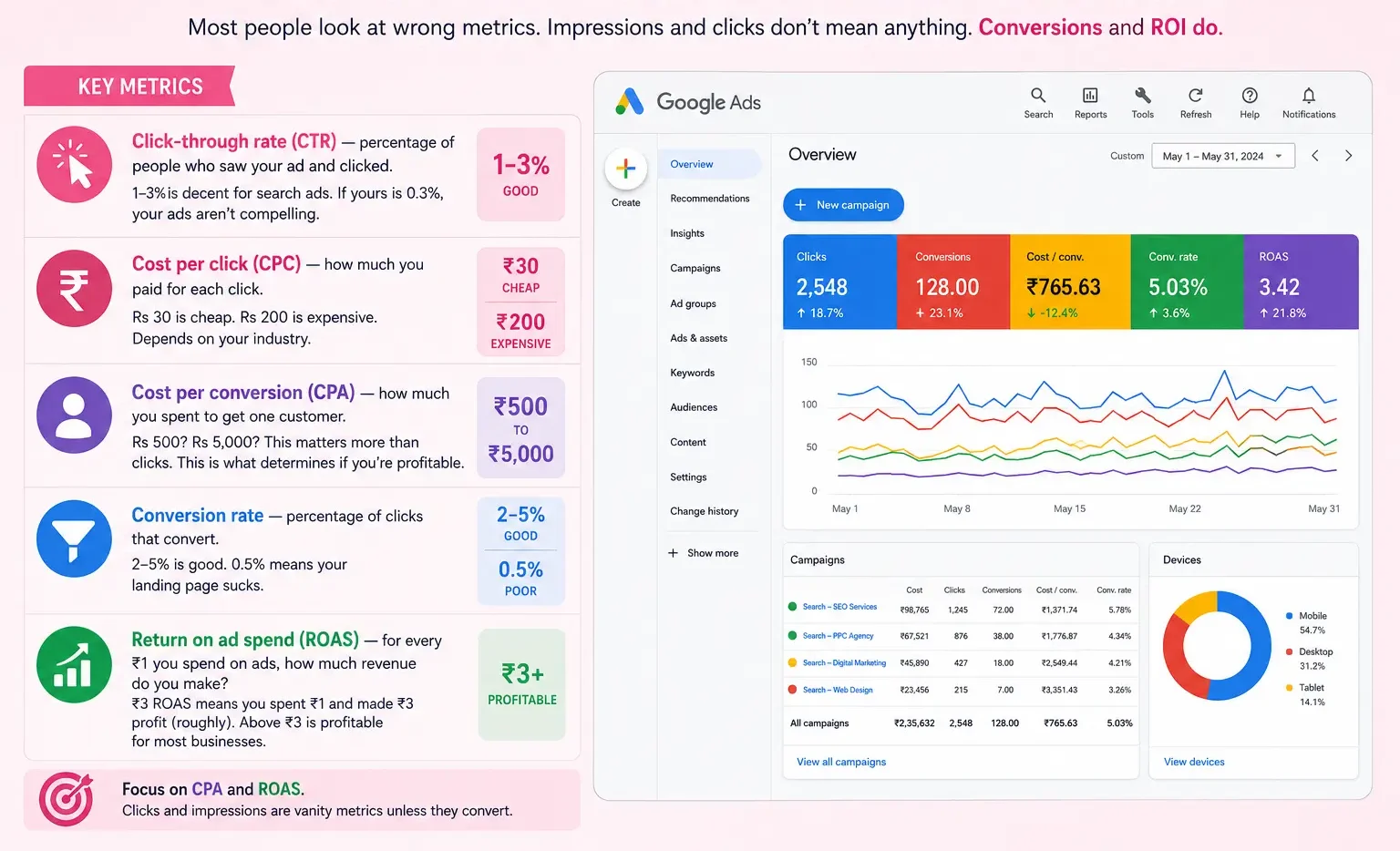The height and width of the screenshot is (851, 1400).
Task: Expand Show more in sidebar
Action: pos(704,553)
